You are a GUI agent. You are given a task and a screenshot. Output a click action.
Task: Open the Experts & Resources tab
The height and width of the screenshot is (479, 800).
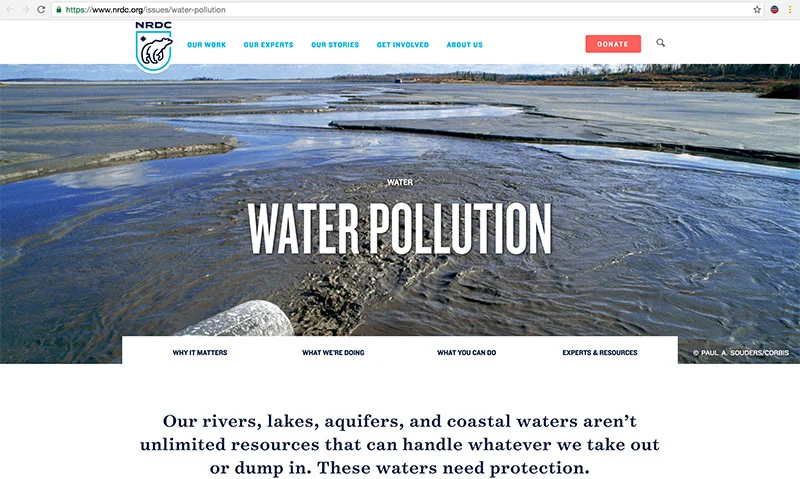coord(600,352)
